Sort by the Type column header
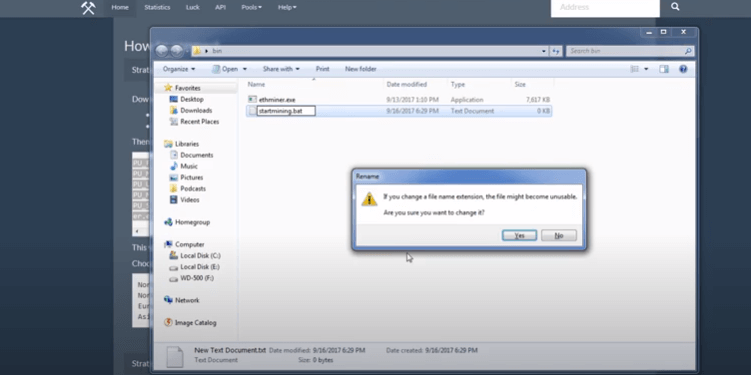The image size is (751, 375). pyautogui.click(x=458, y=84)
